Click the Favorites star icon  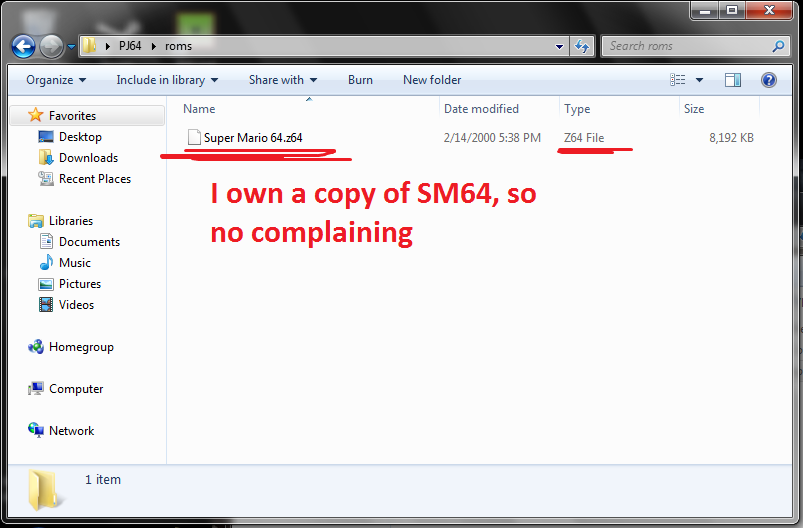coord(35,115)
